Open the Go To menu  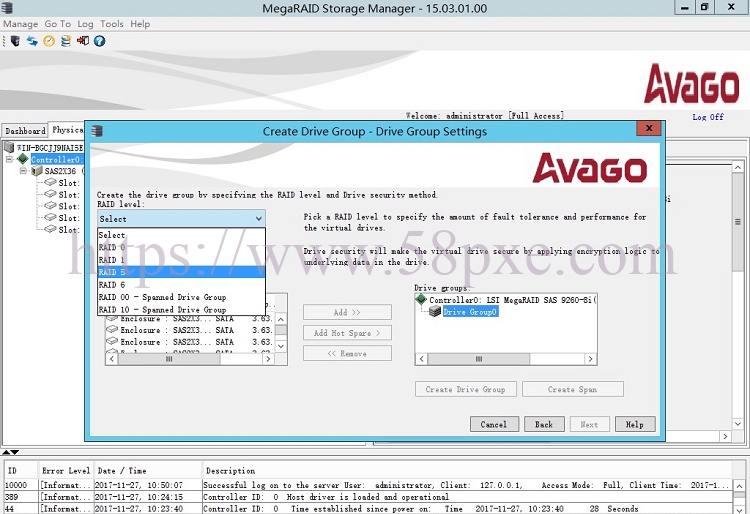click(57, 24)
